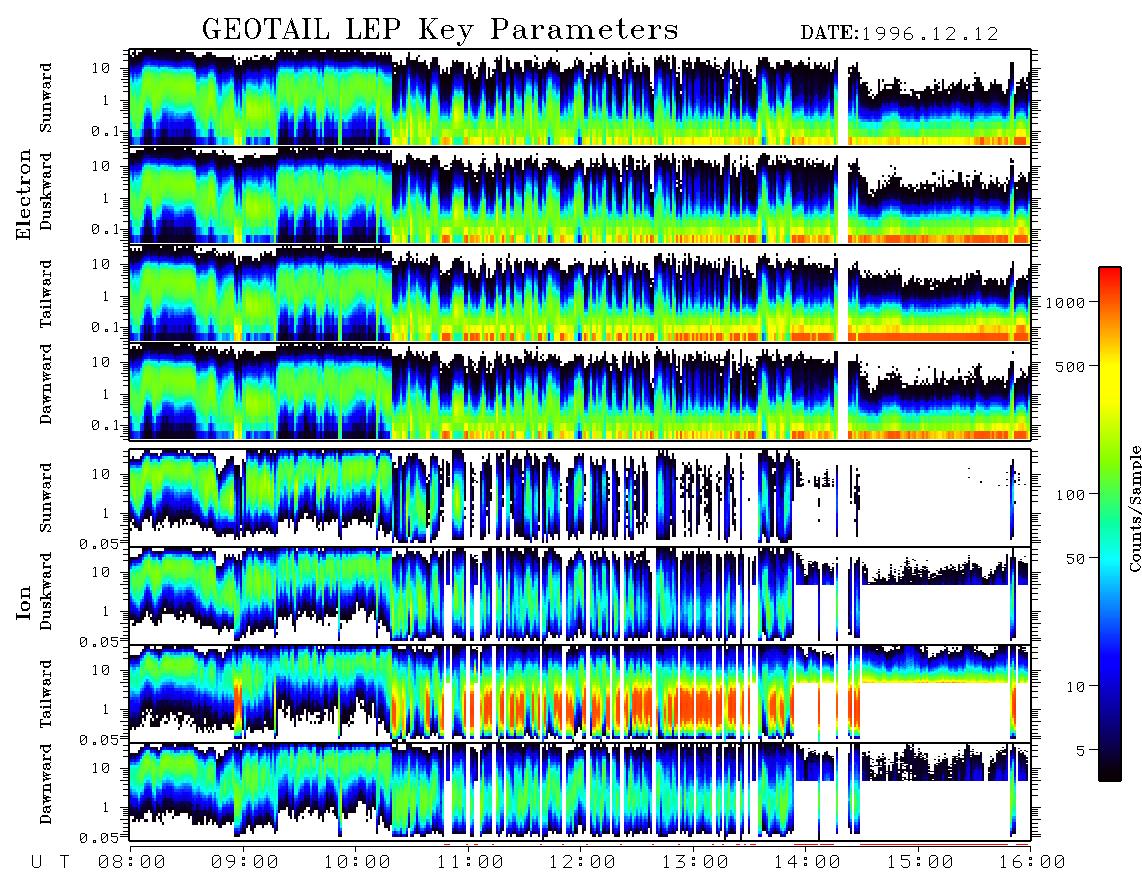The width and height of the screenshot is (1142, 880).
Task: Click the "08:00" time axis label
Action: point(132,862)
